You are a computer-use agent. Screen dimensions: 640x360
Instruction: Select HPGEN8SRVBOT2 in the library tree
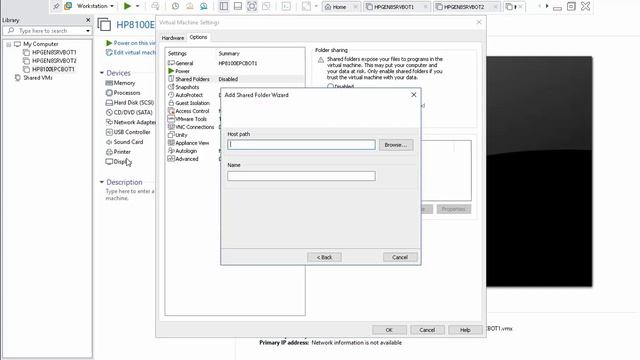[x=54, y=61]
